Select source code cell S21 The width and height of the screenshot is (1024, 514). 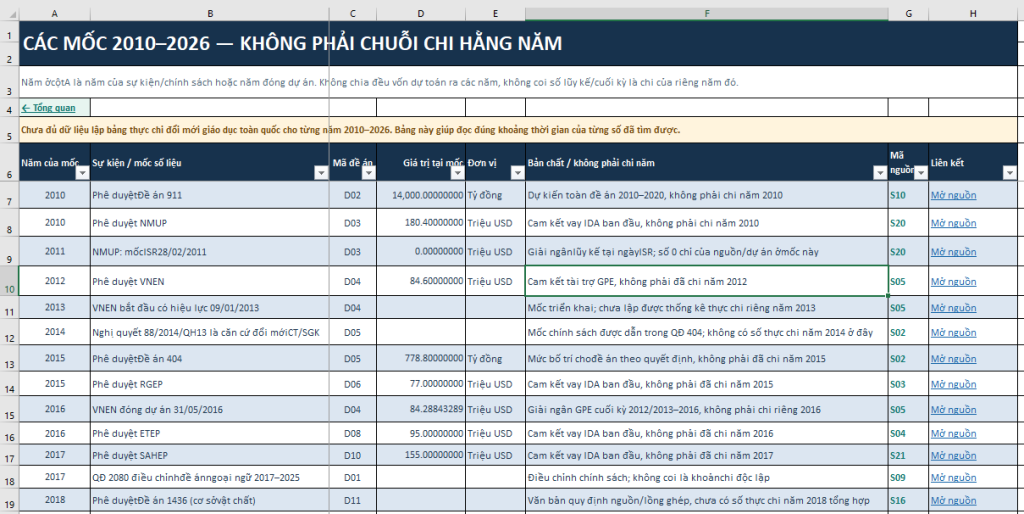point(908,455)
